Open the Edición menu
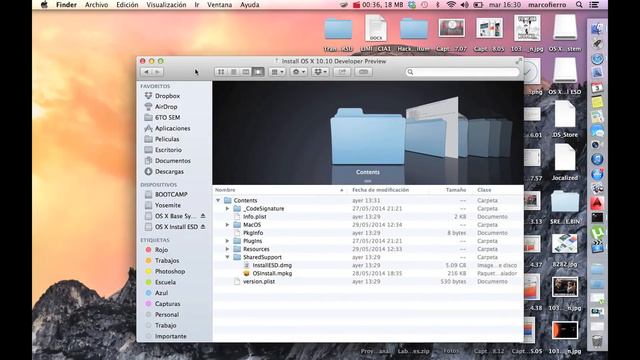 (127, 5)
